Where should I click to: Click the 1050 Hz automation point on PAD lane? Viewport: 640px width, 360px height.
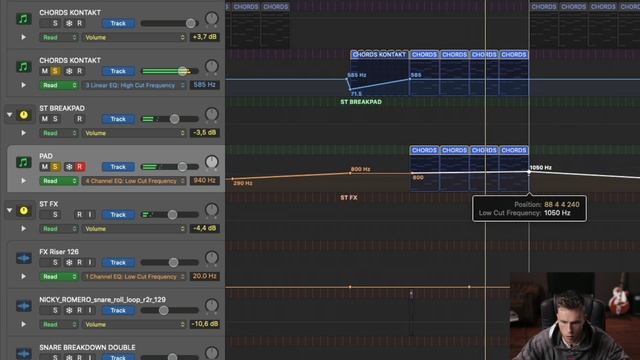coord(529,172)
